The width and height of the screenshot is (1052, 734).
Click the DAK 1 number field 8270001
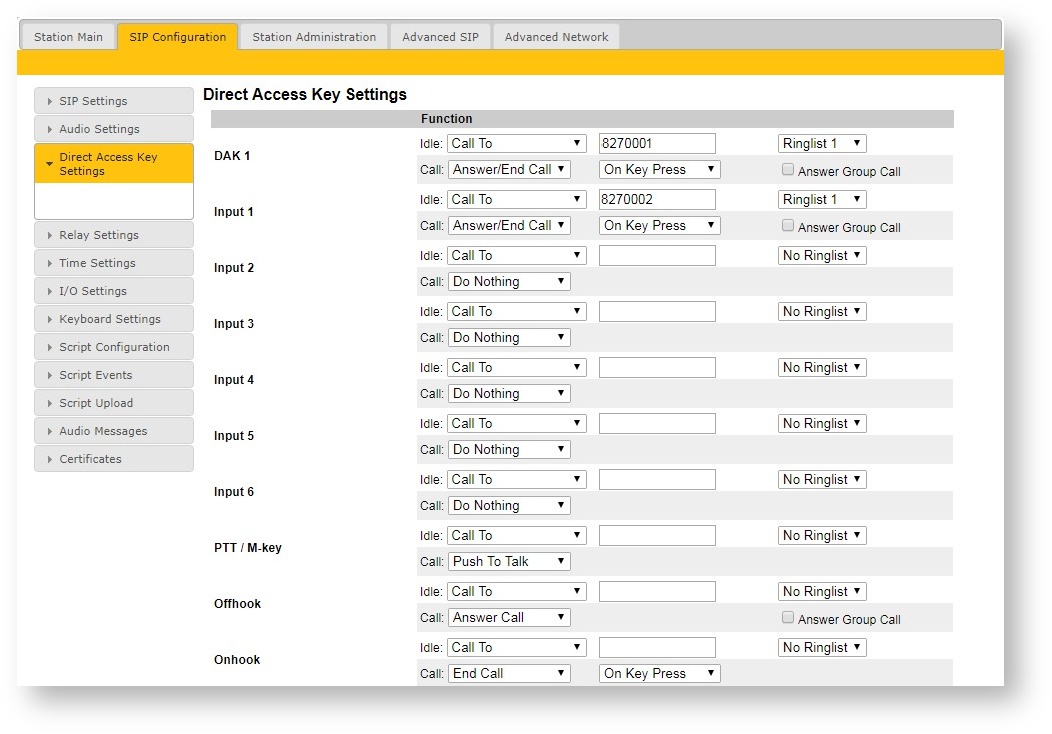coord(657,143)
